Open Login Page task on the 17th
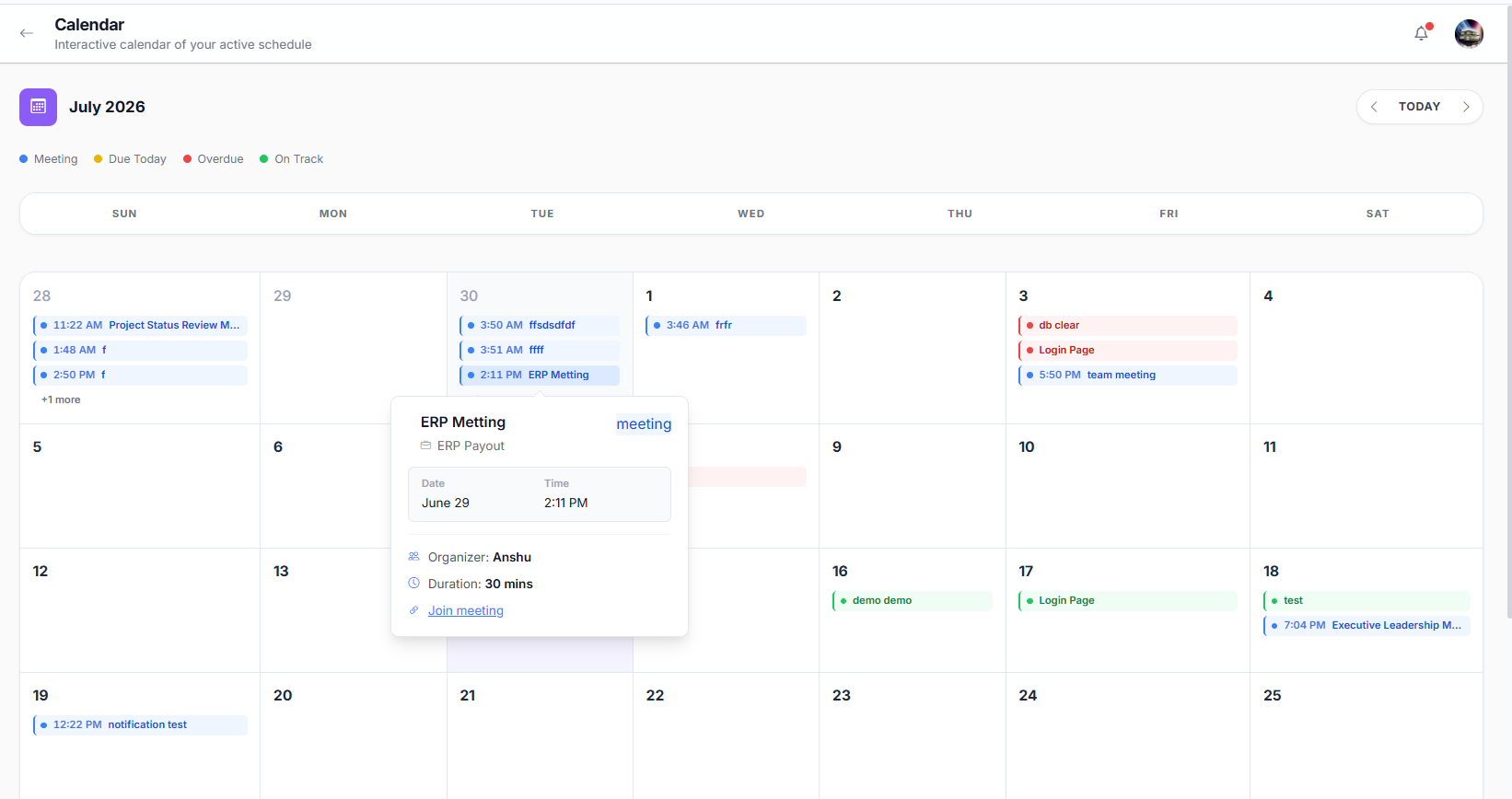Image resolution: width=1512 pixels, height=799 pixels. coord(1128,600)
